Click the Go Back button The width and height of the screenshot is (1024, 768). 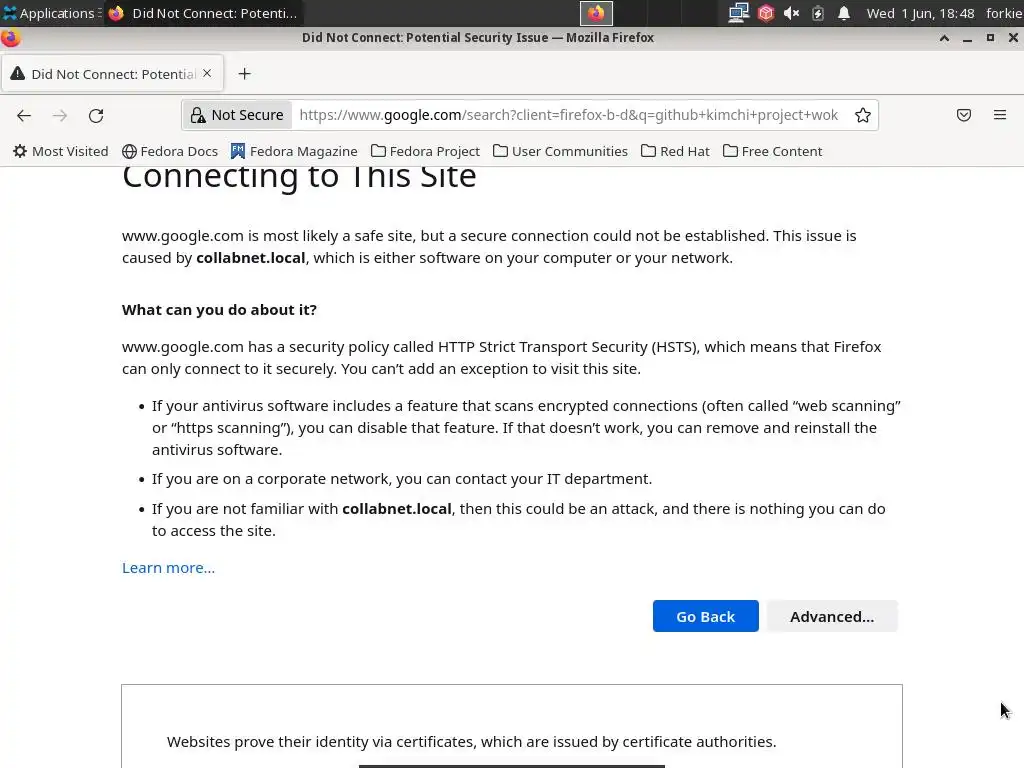(x=705, y=616)
